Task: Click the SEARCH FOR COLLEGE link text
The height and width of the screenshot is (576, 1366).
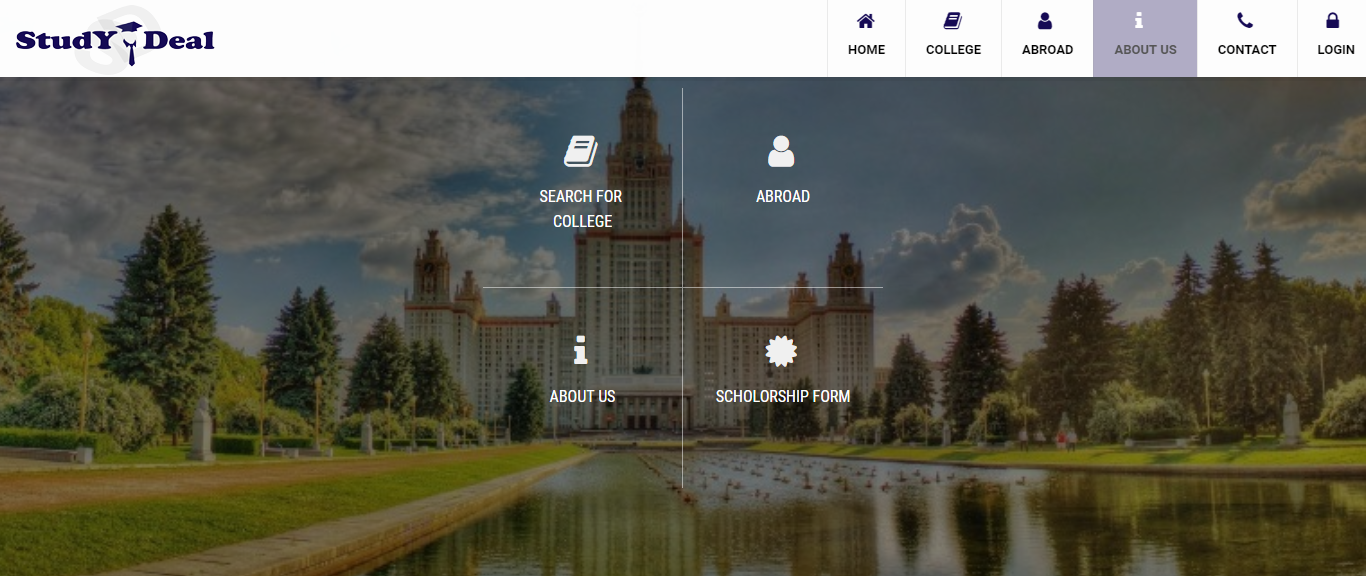Action: [582, 209]
